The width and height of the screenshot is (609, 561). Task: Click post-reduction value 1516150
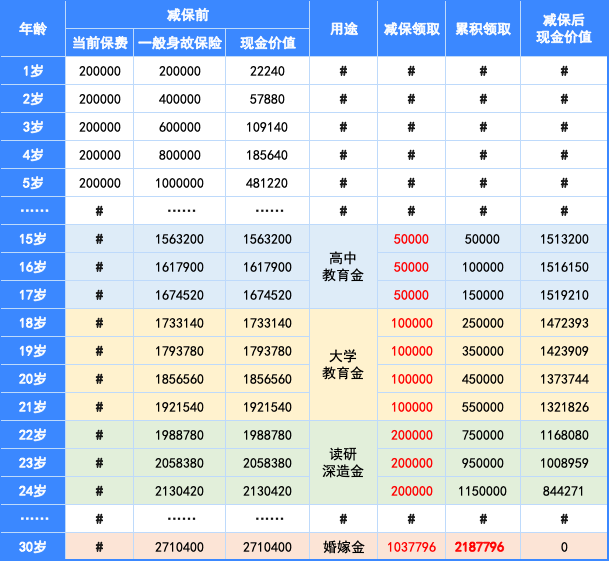tap(564, 267)
